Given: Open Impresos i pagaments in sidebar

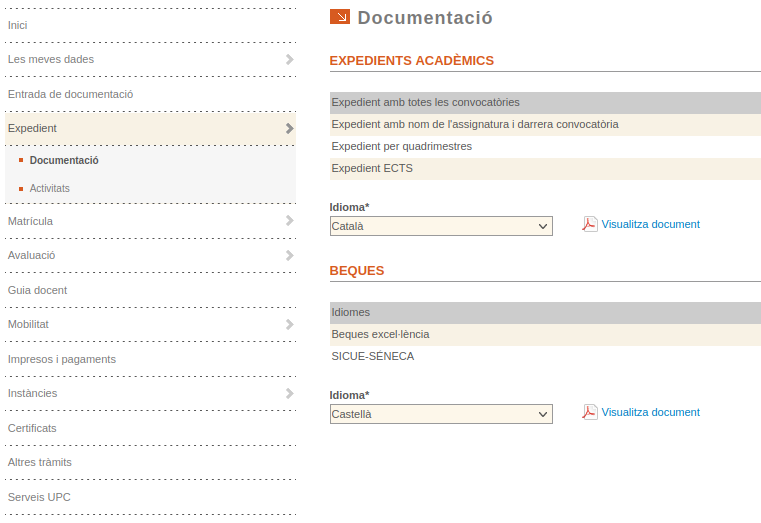Looking at the screenshot, I should 62,359.
